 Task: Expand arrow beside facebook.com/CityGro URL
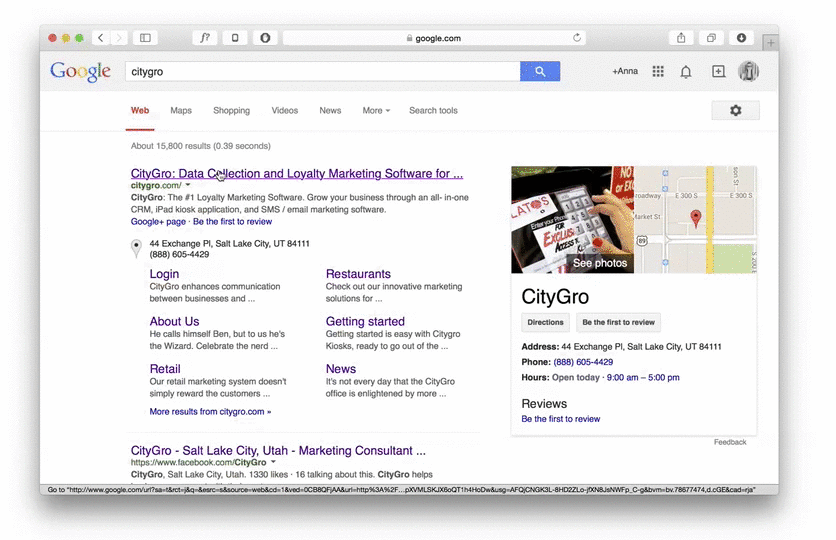tap(273, 462)
